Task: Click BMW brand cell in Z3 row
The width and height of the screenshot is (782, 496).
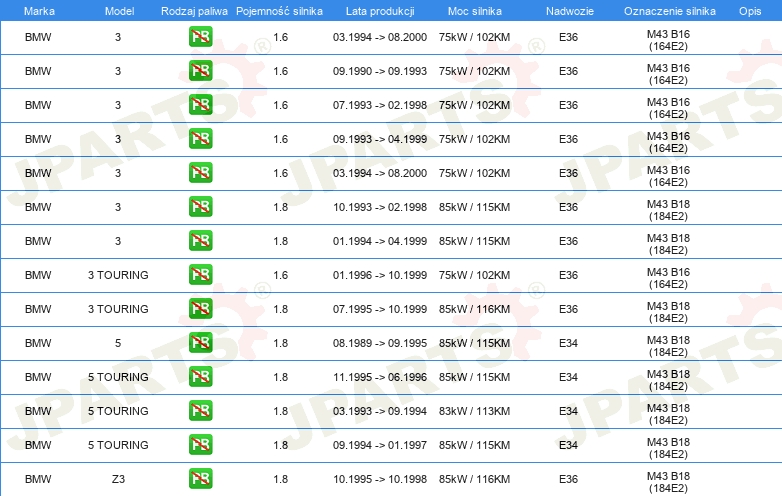Action: 38,479
